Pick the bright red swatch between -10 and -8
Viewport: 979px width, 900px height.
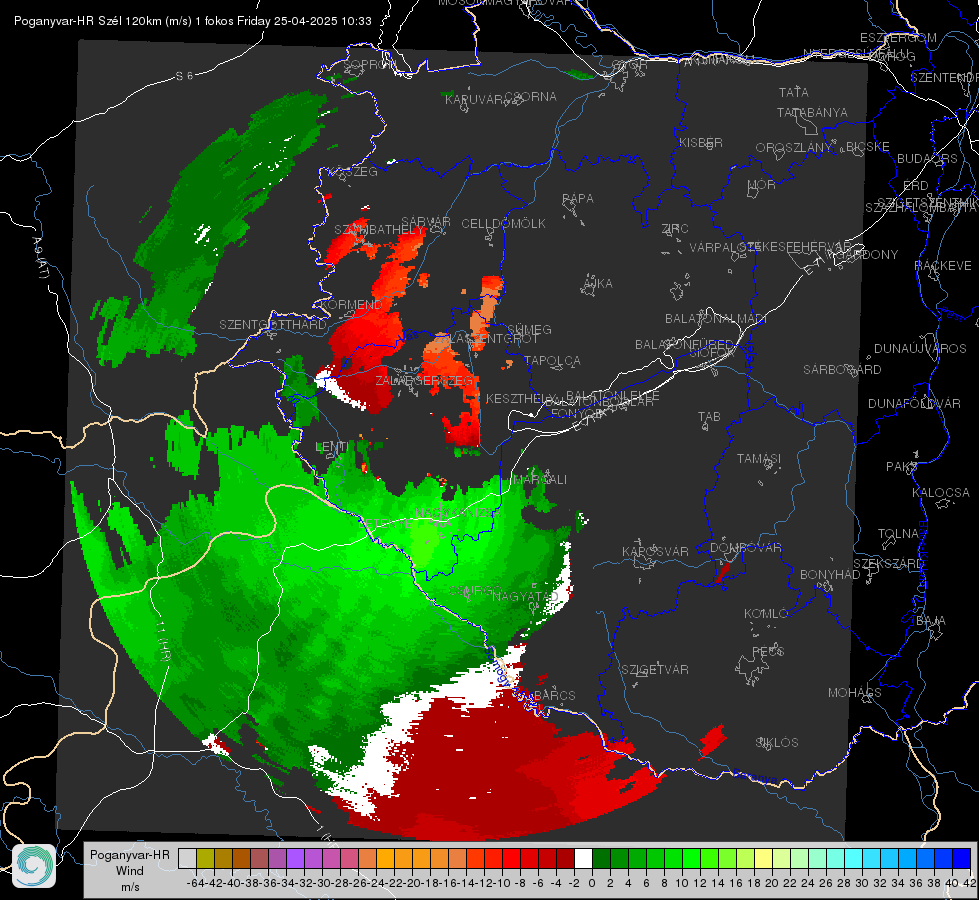(511, 858)
